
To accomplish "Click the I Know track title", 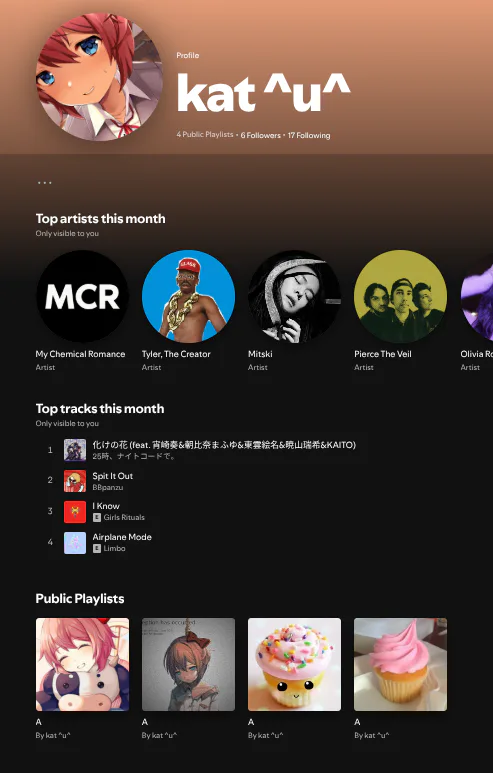I will click(x=106, y=506).
